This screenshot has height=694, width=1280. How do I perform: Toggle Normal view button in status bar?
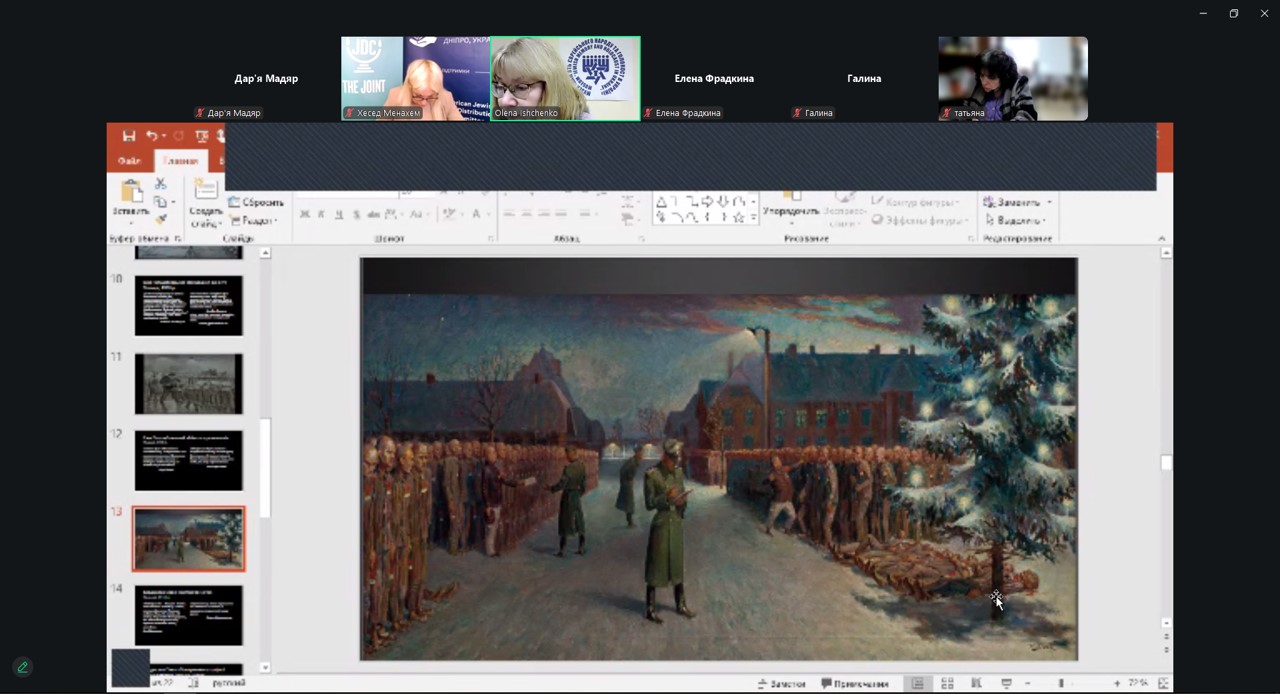pyautogui.click(x=917, y=684)
